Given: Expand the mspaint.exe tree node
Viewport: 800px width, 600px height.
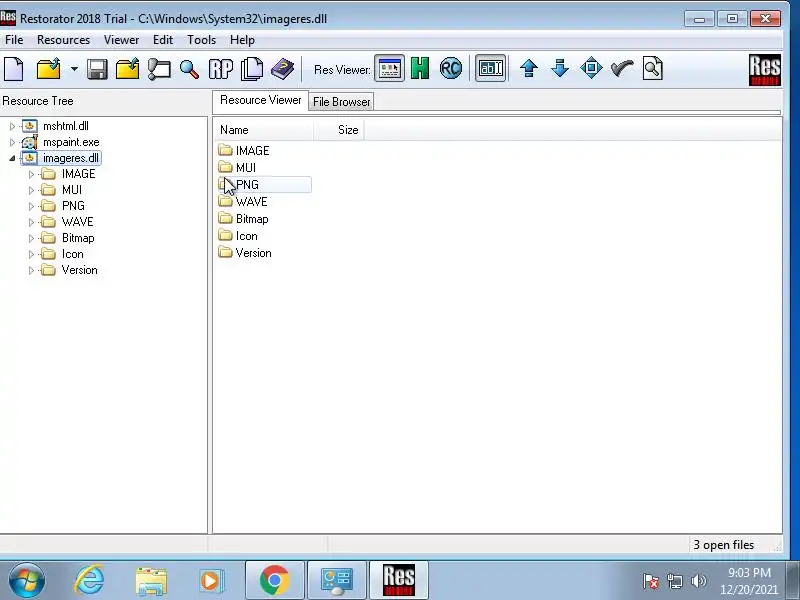Looking at the screenshot, I should click(12, 142).
